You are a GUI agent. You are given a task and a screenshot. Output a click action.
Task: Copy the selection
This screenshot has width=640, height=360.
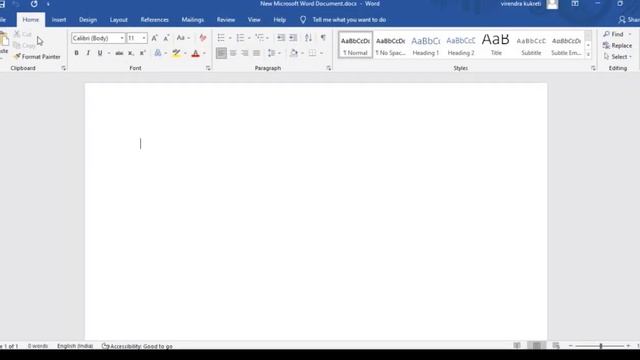click(24, 45)
